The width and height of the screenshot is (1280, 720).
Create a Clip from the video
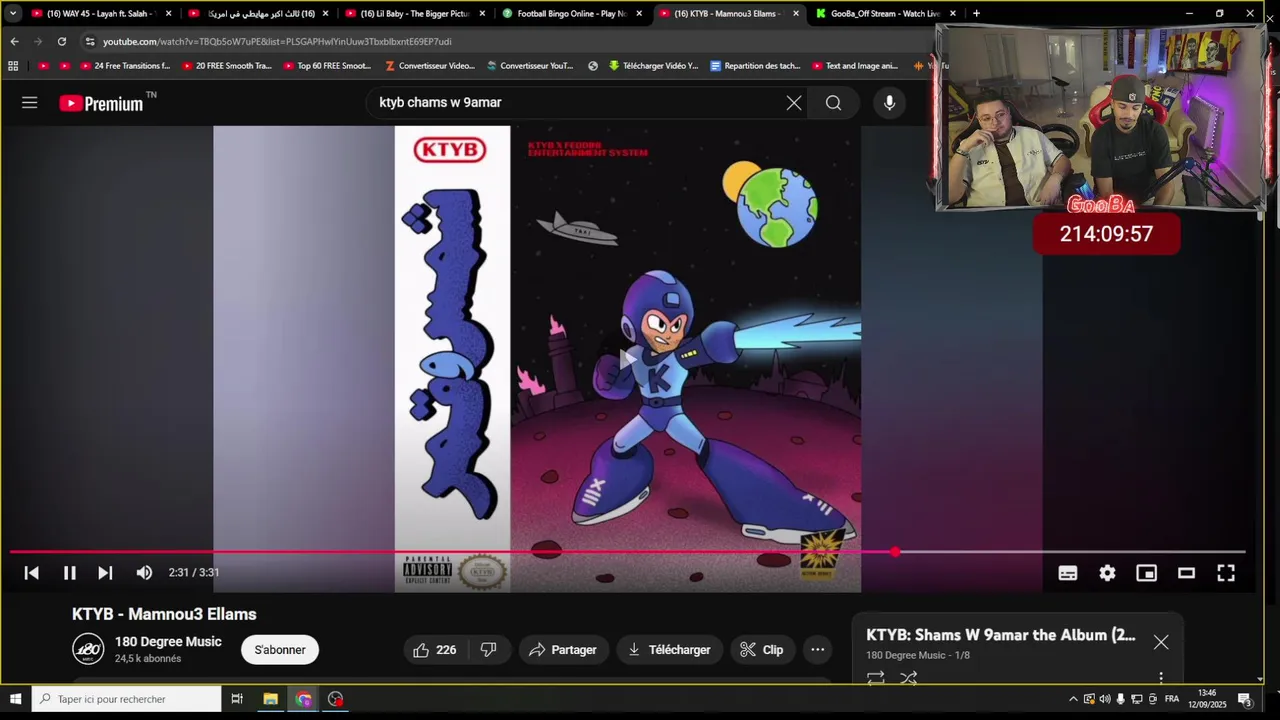762,650
